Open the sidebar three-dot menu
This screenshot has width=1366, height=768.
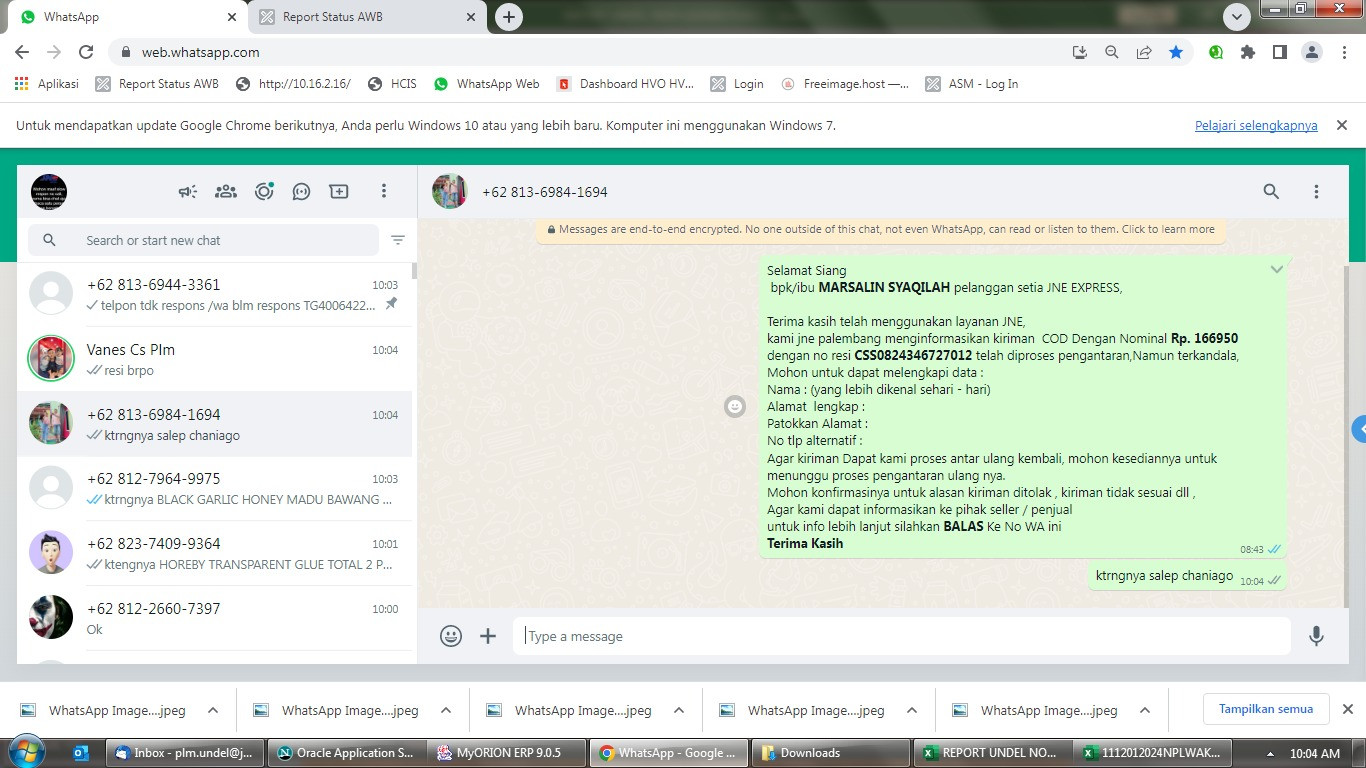384,191
